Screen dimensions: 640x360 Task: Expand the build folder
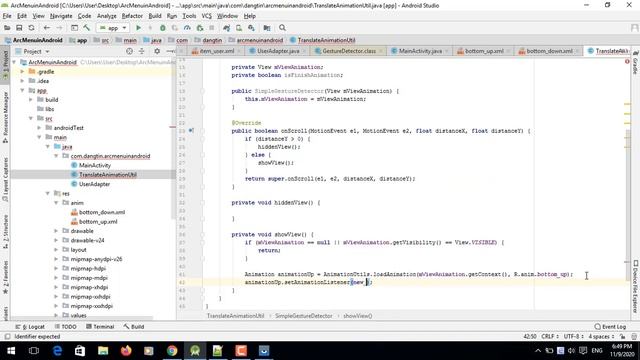pos(31,100)
